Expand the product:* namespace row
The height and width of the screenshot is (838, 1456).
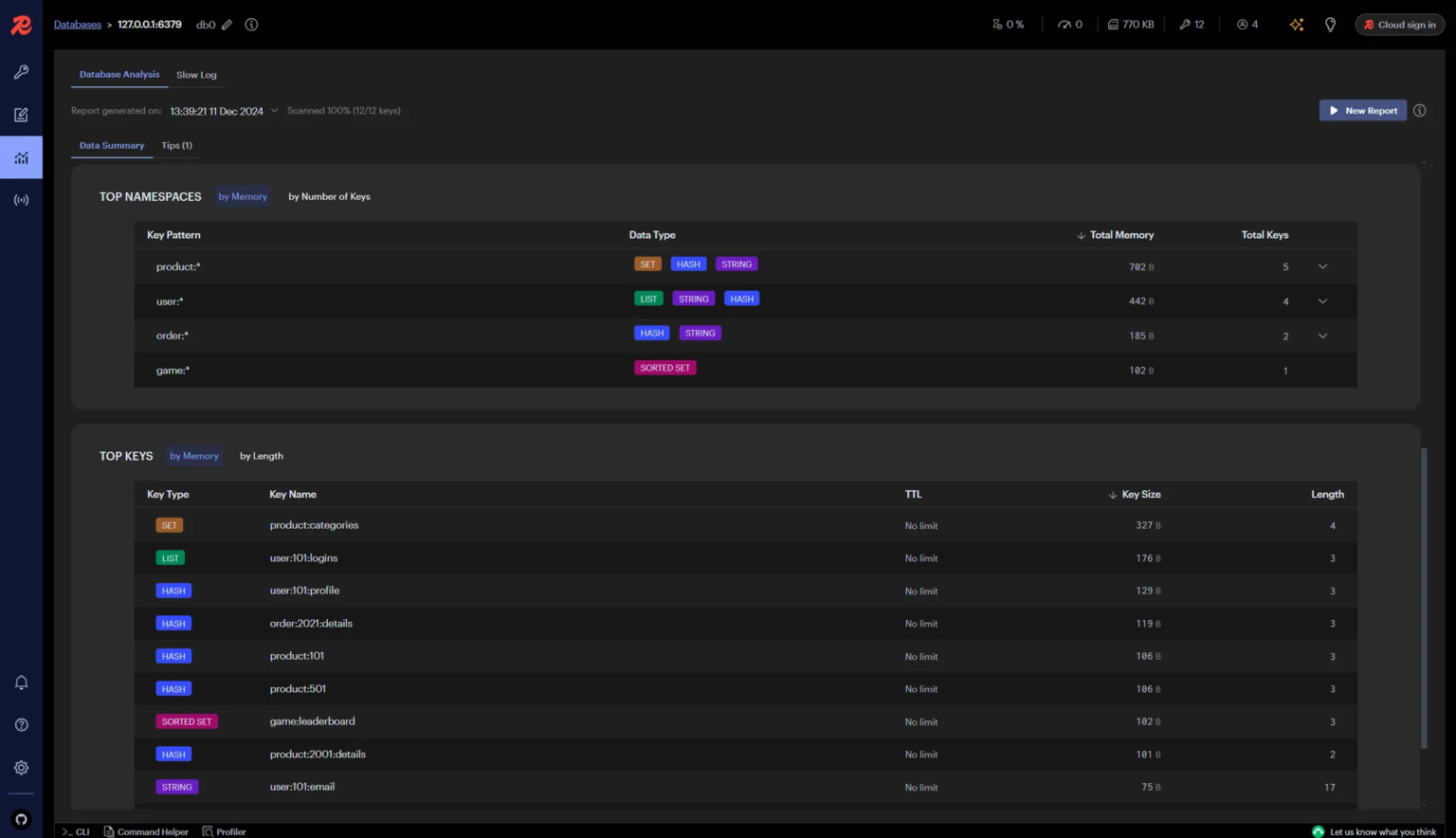[1322, 266]
